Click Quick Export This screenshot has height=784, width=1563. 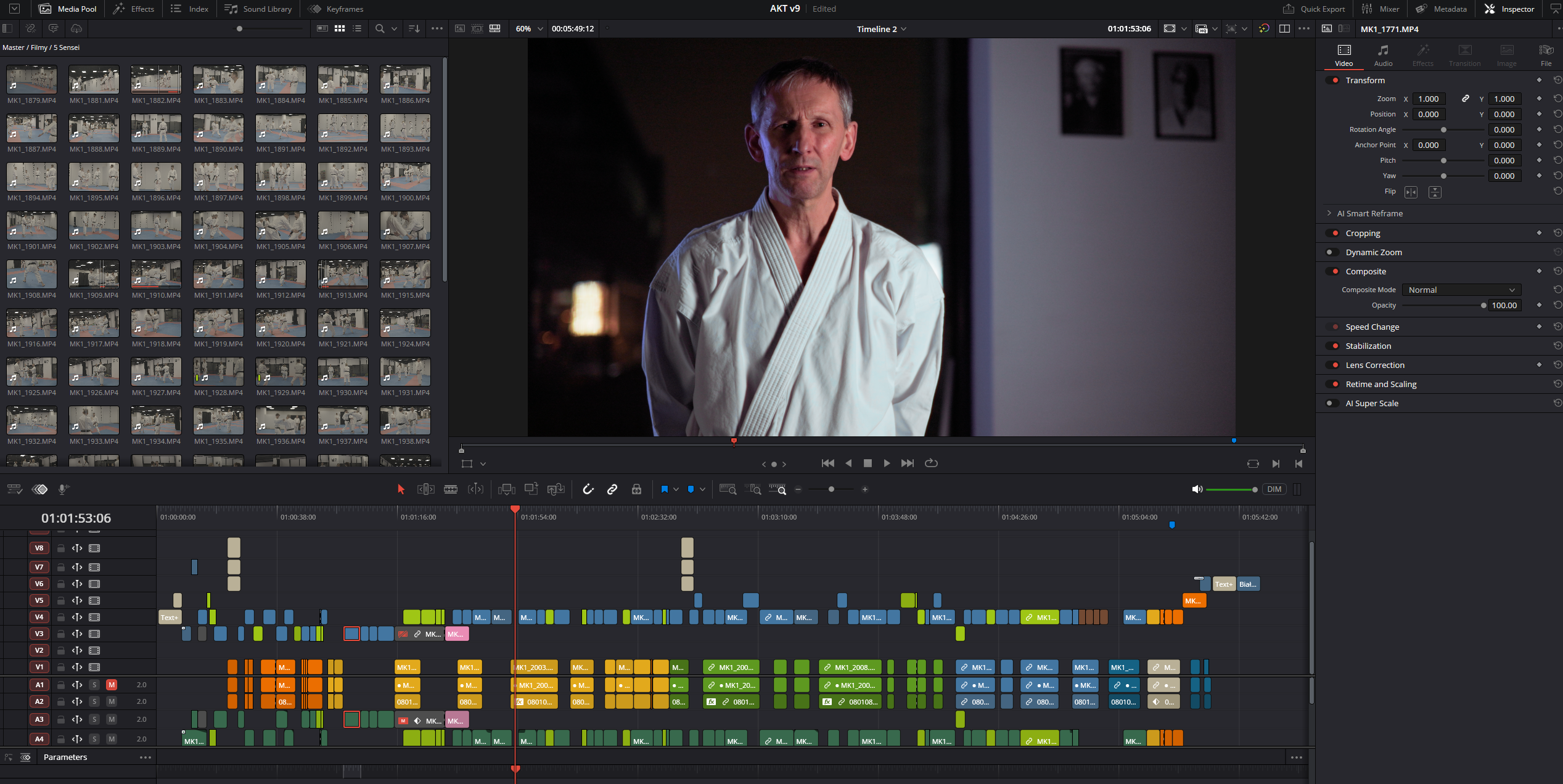point(1314,9)
